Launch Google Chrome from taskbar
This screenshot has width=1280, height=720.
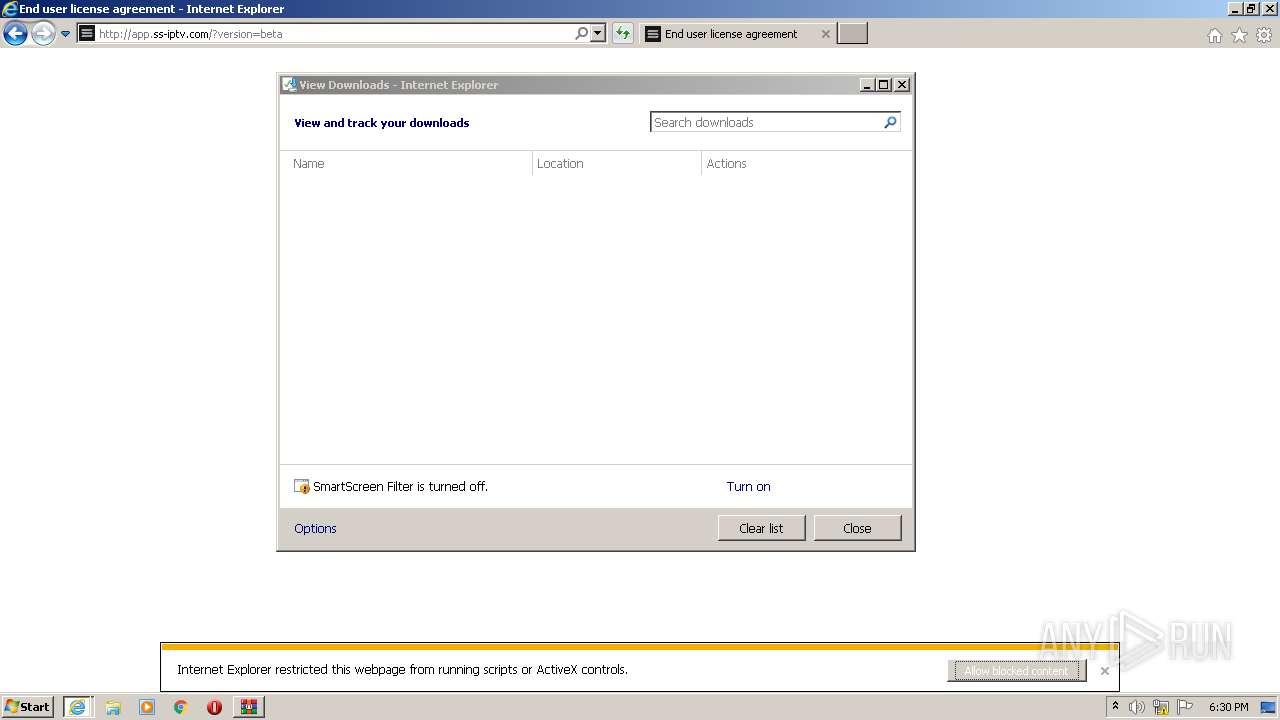coord(181,707)
